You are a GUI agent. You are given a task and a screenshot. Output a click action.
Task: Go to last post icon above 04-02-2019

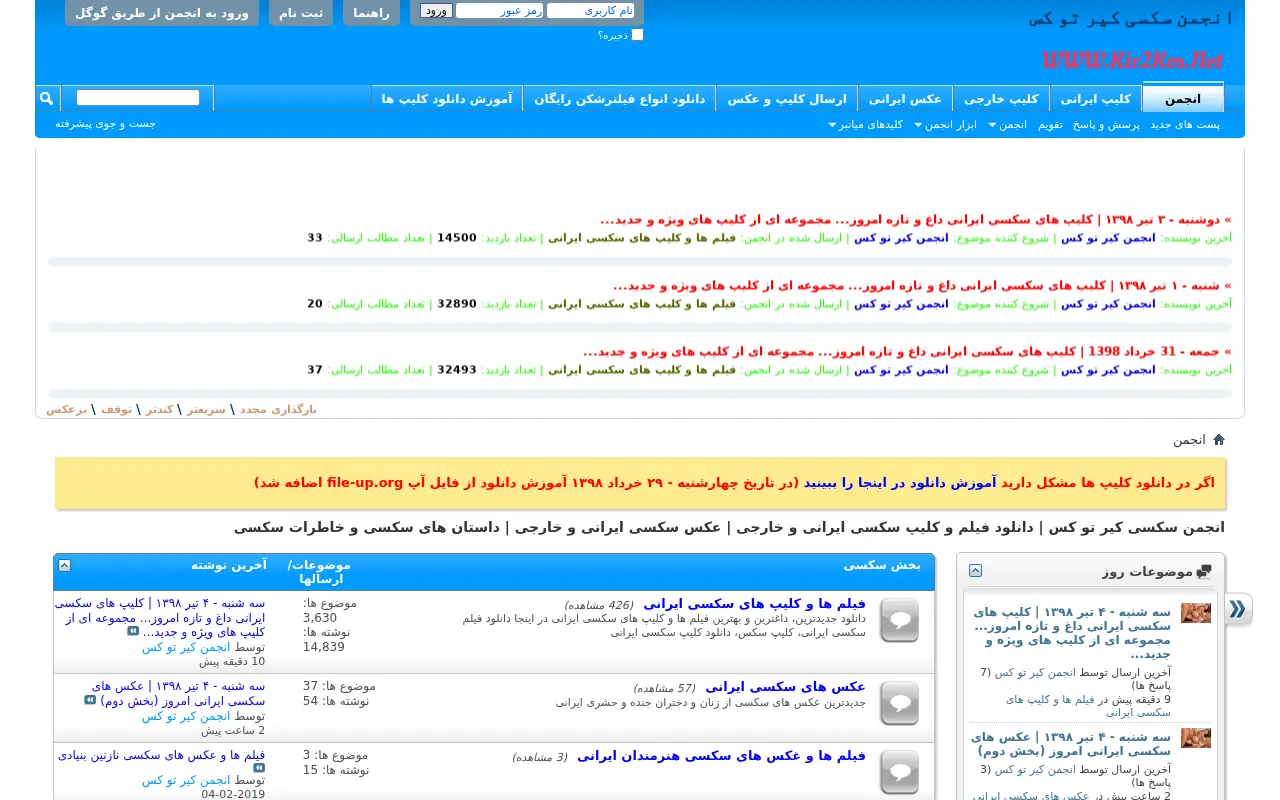pyautogui.click(x=259, y=768)
